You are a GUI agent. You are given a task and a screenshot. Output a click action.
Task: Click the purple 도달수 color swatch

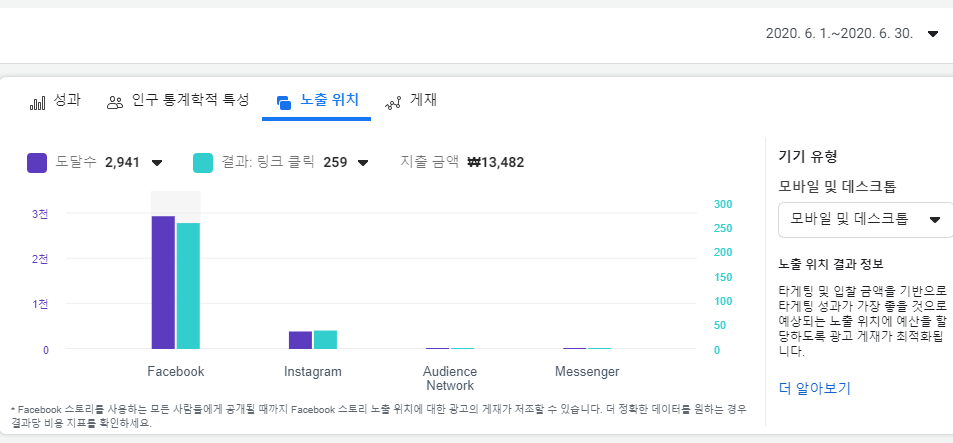(37, 163)
